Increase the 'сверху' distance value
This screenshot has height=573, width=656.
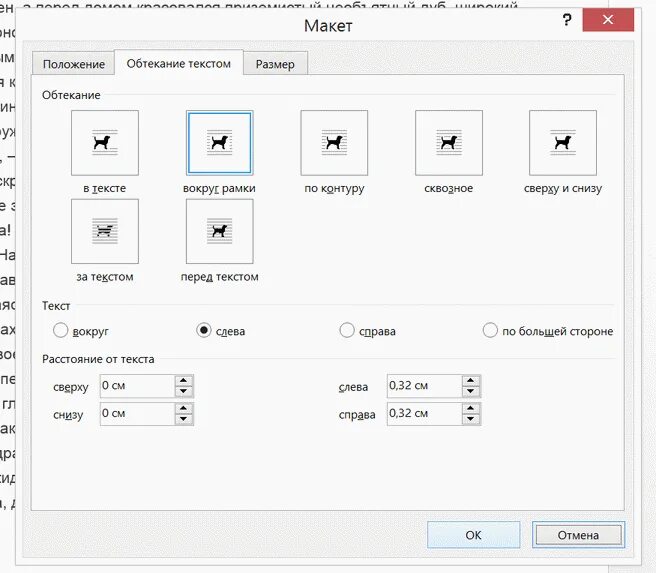[x=183, y=381]
